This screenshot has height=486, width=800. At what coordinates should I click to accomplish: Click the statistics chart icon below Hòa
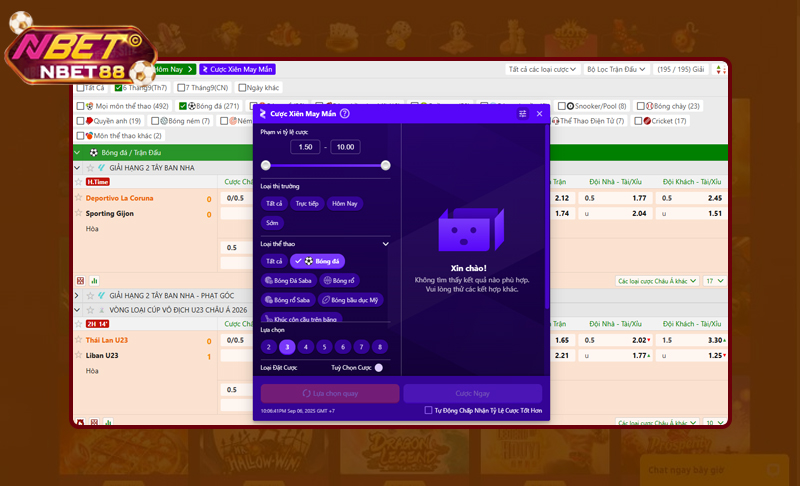94,281
